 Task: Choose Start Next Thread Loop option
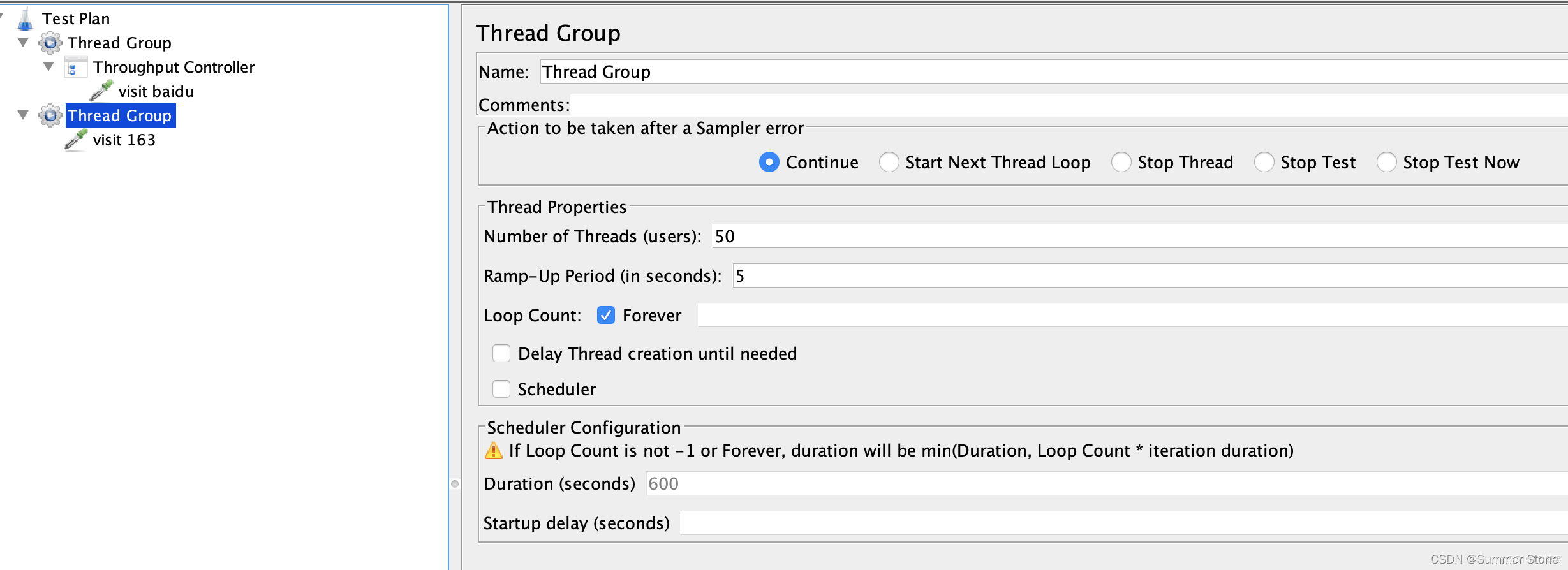[x=889, y=163]
